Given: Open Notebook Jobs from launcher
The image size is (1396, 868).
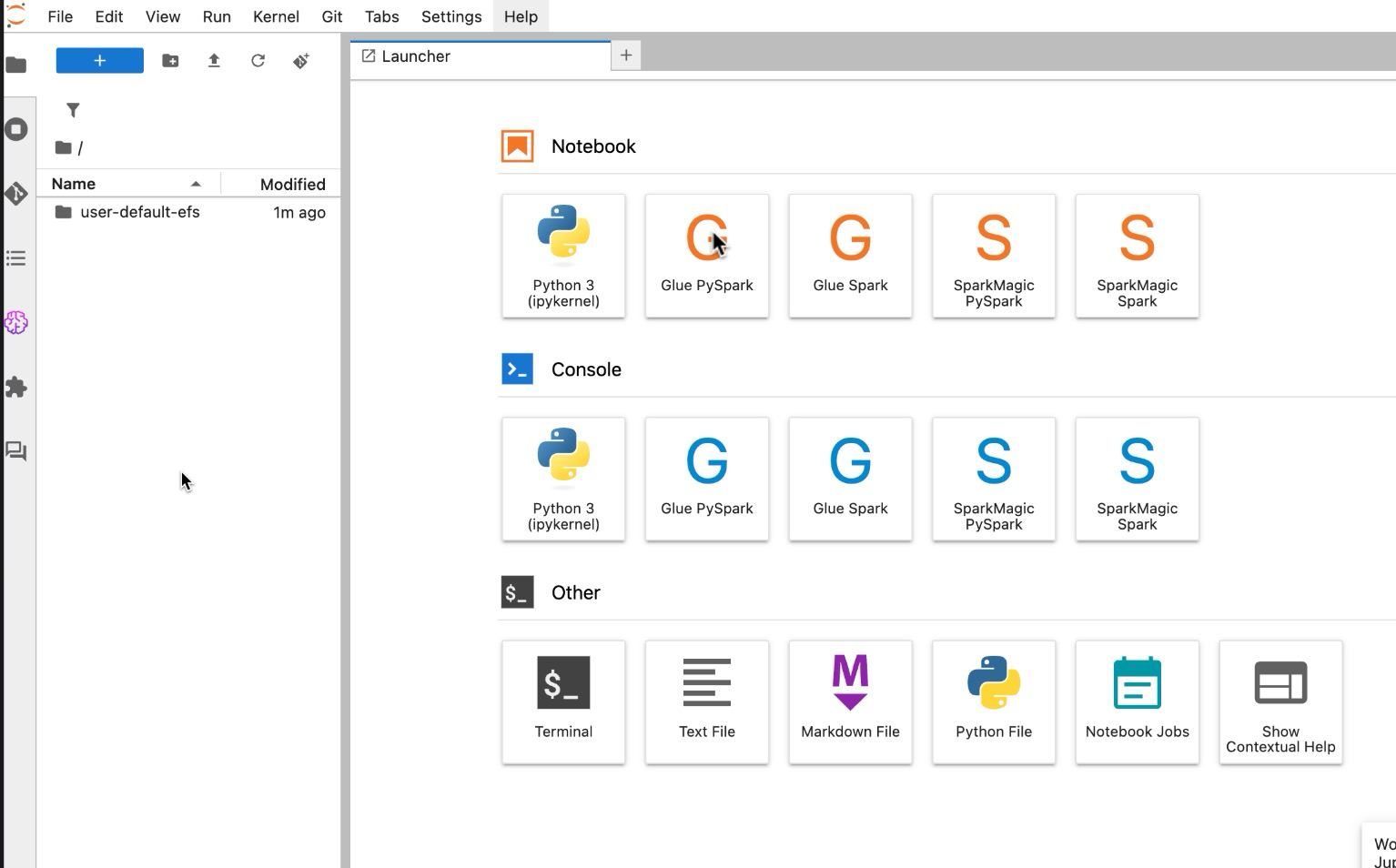Looking at the screenshot, I should 1137,701.
